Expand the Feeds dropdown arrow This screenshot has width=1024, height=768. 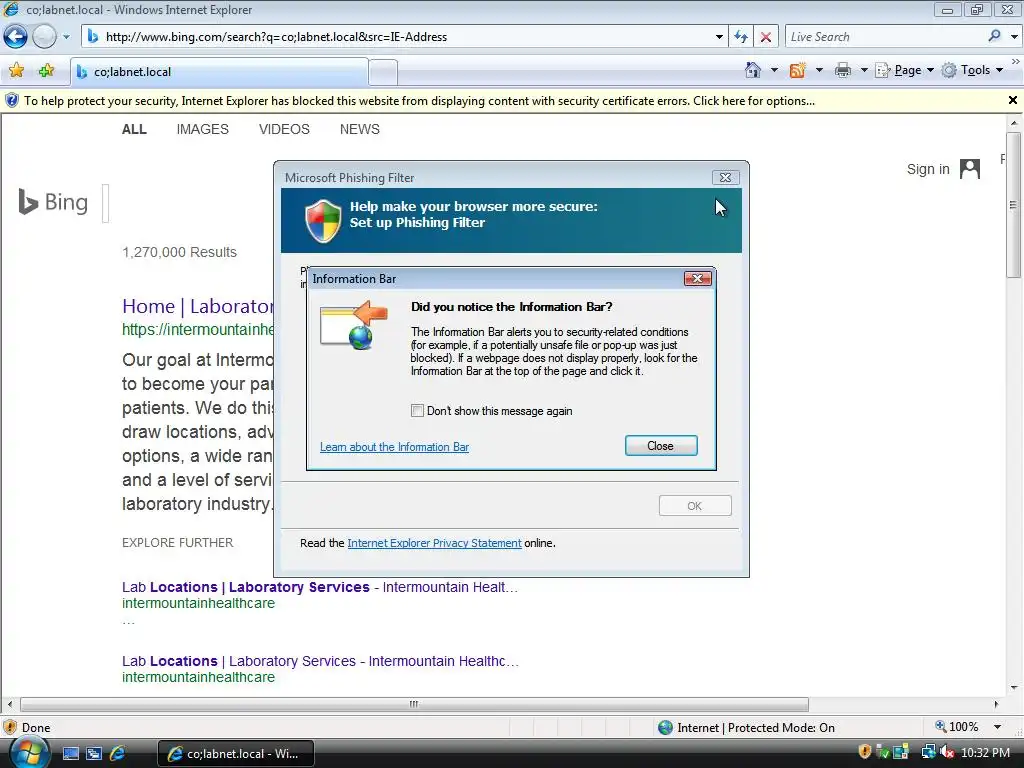point(819,70)
